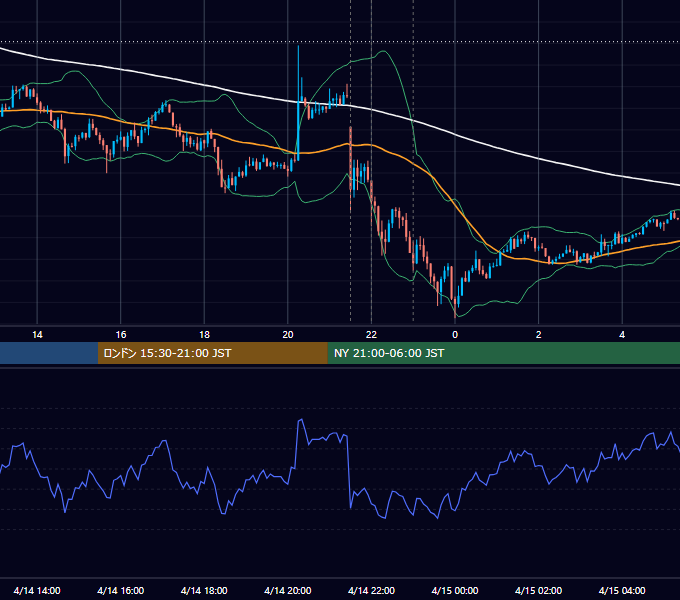The width and height of the screenshot is (680, 600).
Task: Click the hour label 4 on price chart axis
Action: tap(622, 335)
